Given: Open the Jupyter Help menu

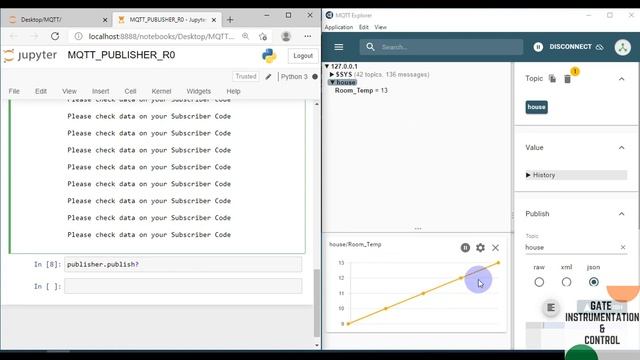Looking at the screenshot, I should 233,91.
